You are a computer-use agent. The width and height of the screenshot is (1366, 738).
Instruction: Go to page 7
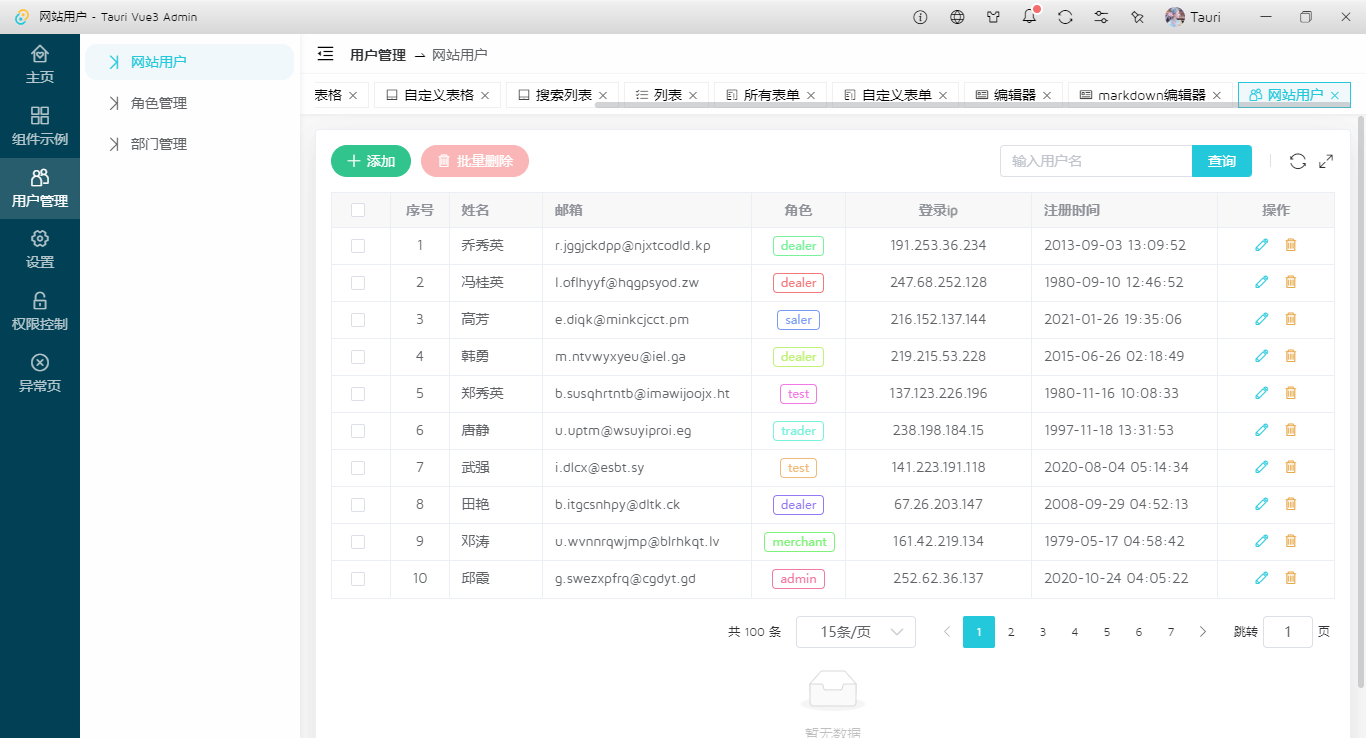pyautogui.click(x=1171, y=632)
